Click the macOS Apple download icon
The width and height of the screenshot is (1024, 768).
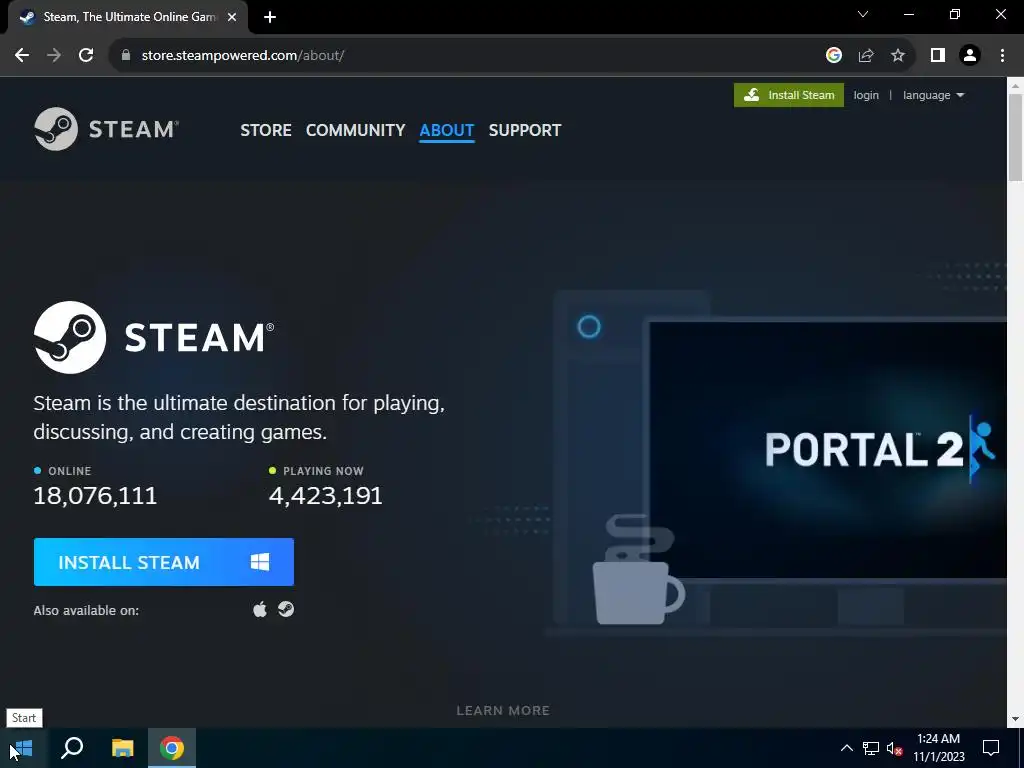point(260,610)
